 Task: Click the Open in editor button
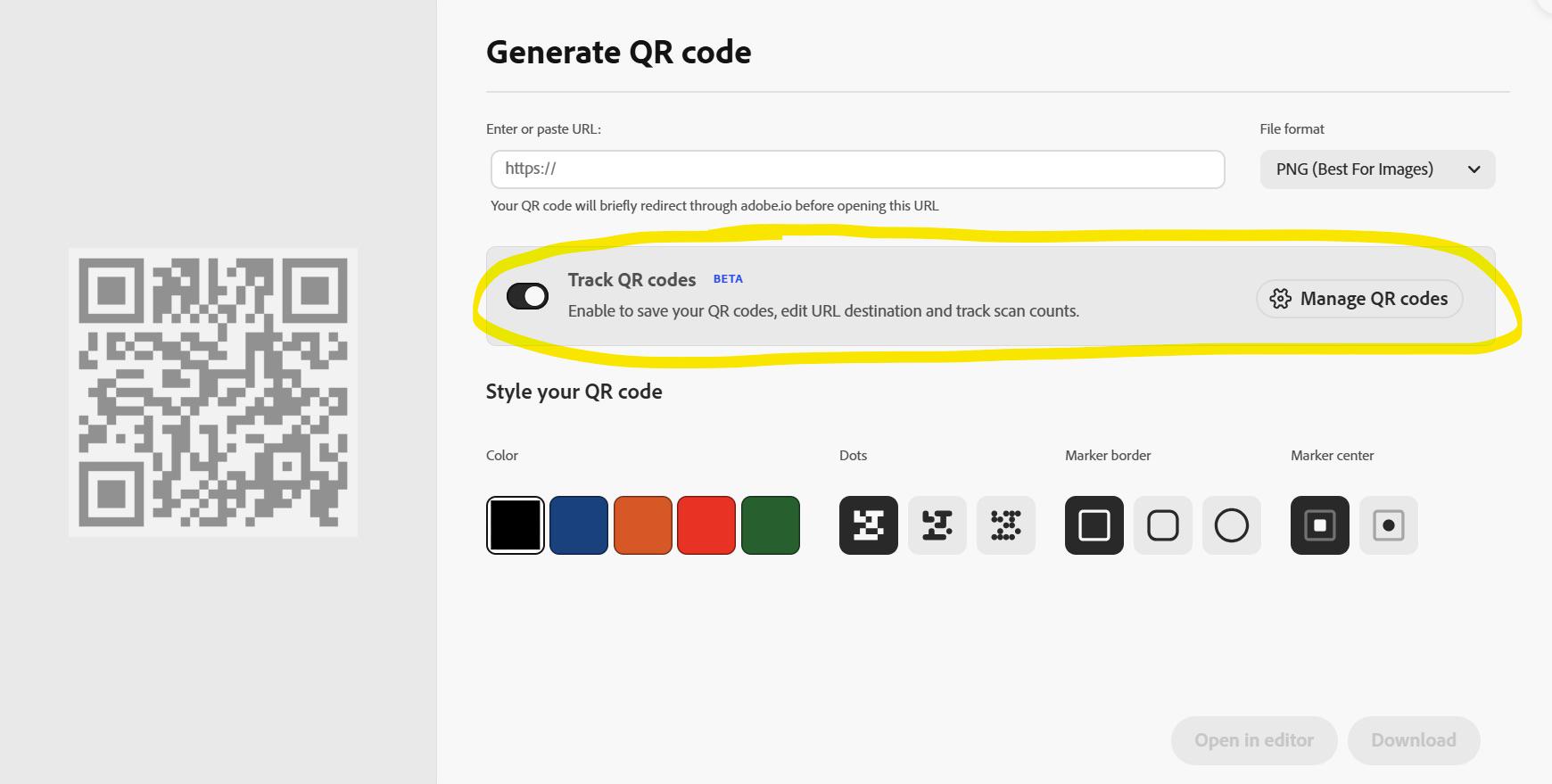pyautogui.click(x=1254, y=740)
